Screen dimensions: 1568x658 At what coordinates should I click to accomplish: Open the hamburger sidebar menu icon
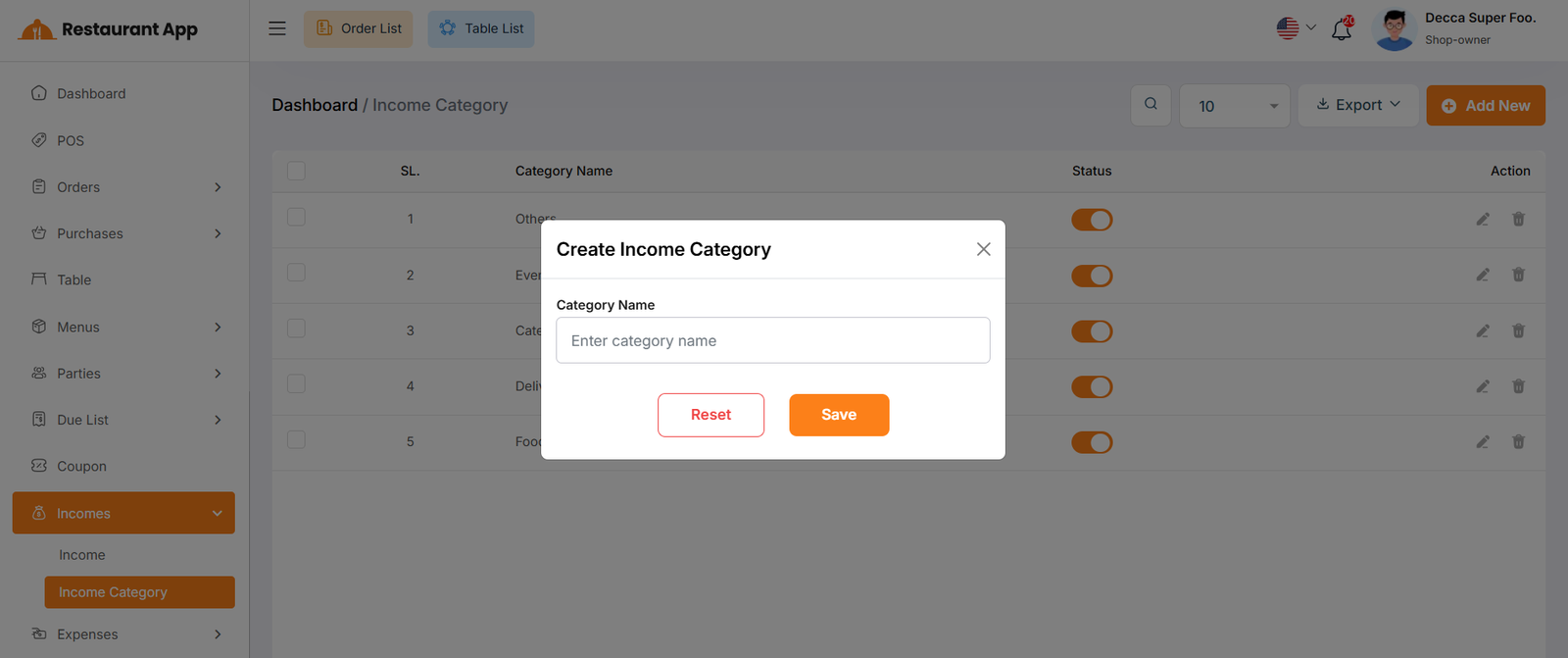pyautogui.click(x=277, y=28)
